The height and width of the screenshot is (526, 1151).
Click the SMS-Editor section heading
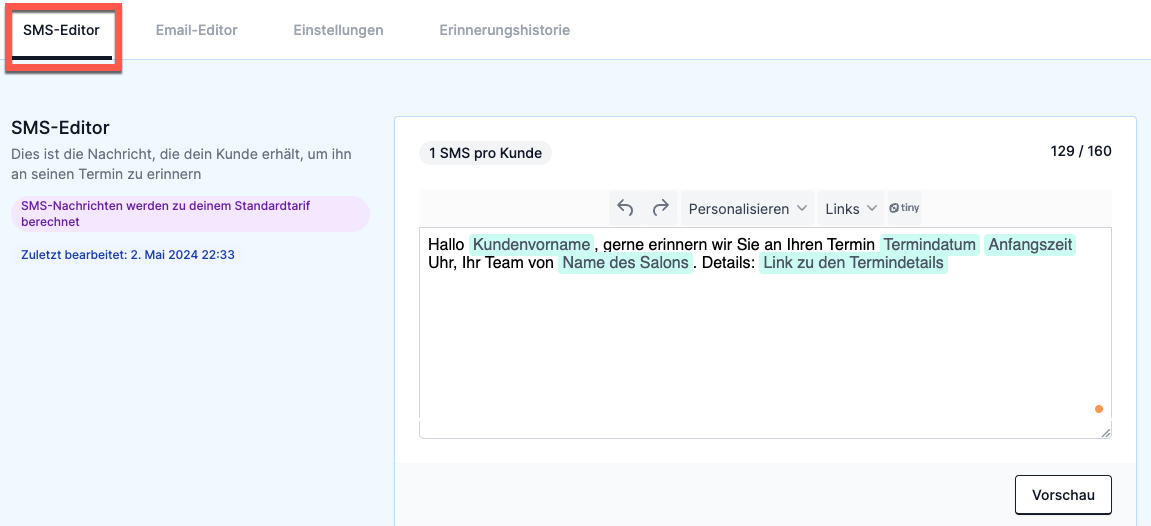click(61, 128)
